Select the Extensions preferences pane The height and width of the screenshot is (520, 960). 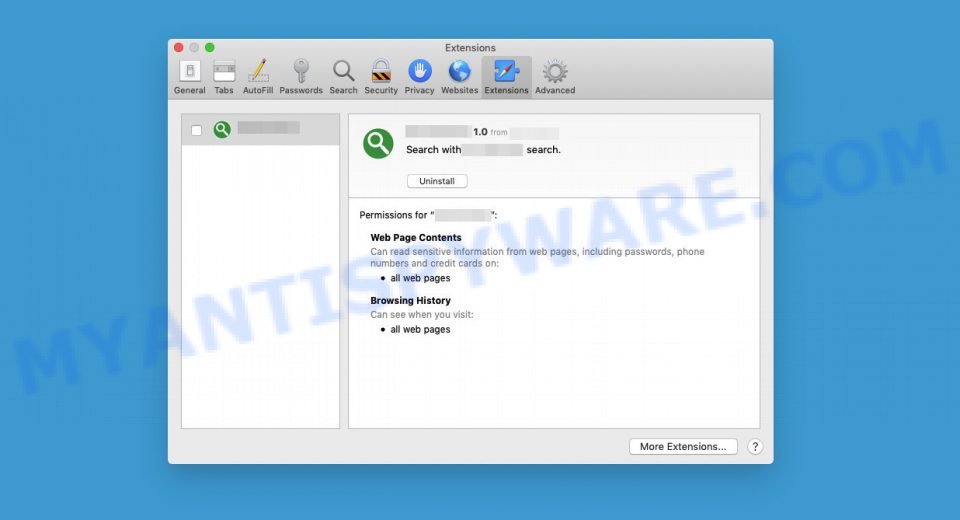[506, 77]
